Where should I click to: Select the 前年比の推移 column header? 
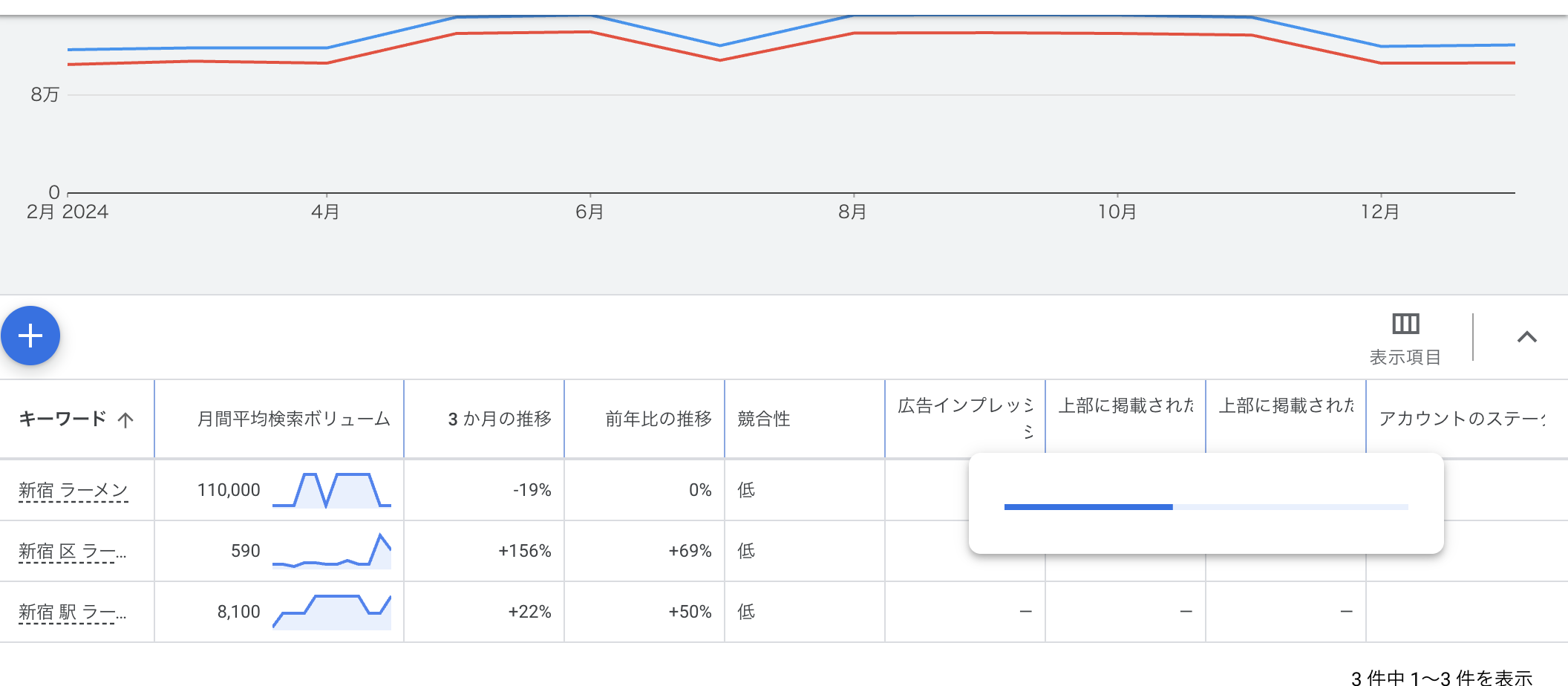click(x=658, y=419)
